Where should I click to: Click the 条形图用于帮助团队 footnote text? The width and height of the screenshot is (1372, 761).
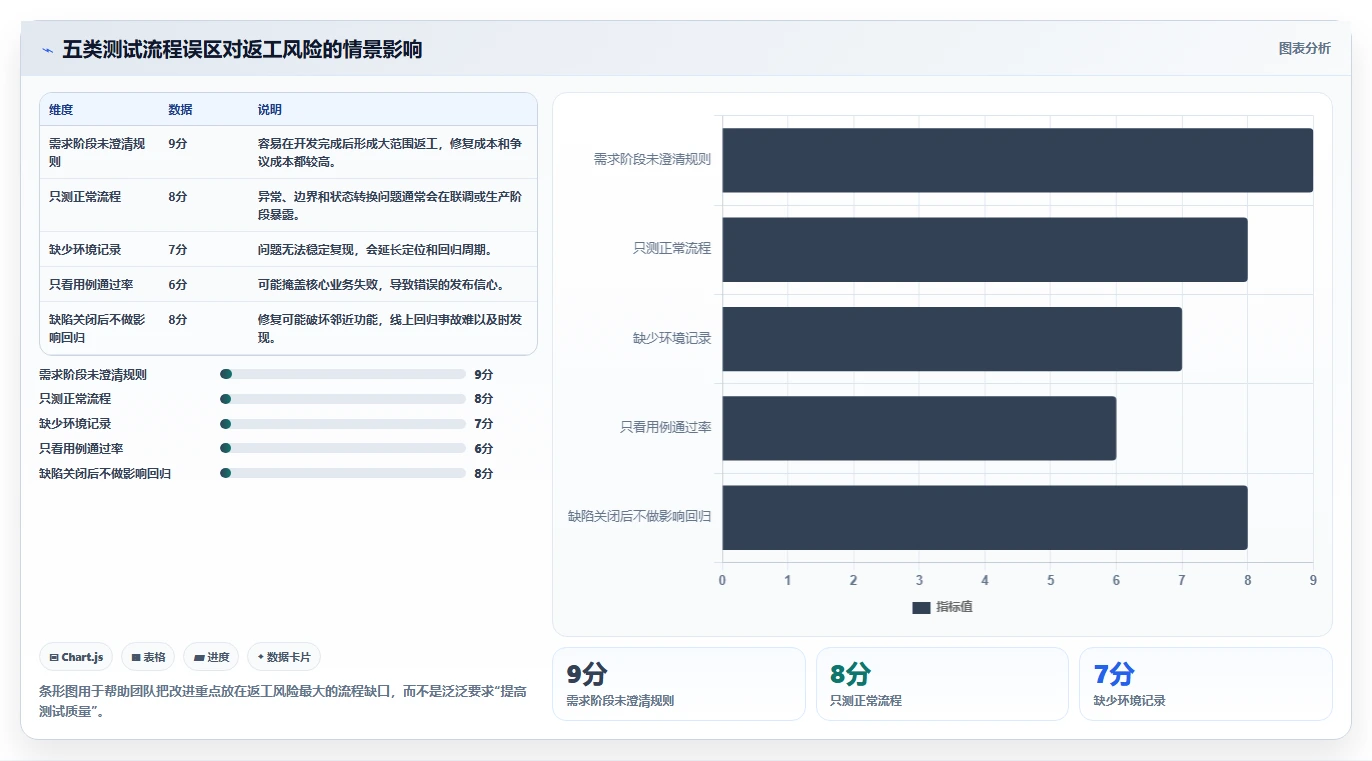coord(283,702)
